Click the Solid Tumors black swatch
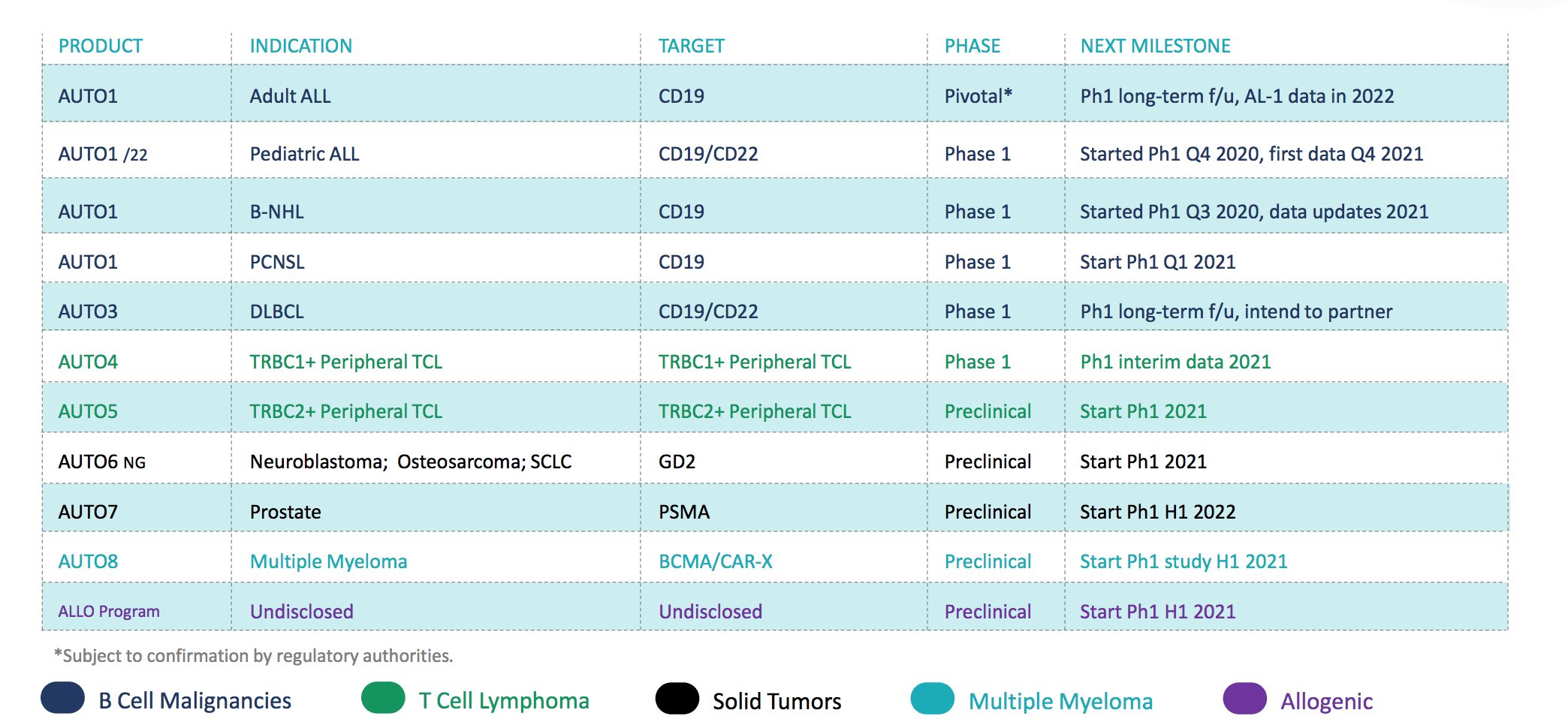This screenshot has width=1568, height=719. point(677,699)
